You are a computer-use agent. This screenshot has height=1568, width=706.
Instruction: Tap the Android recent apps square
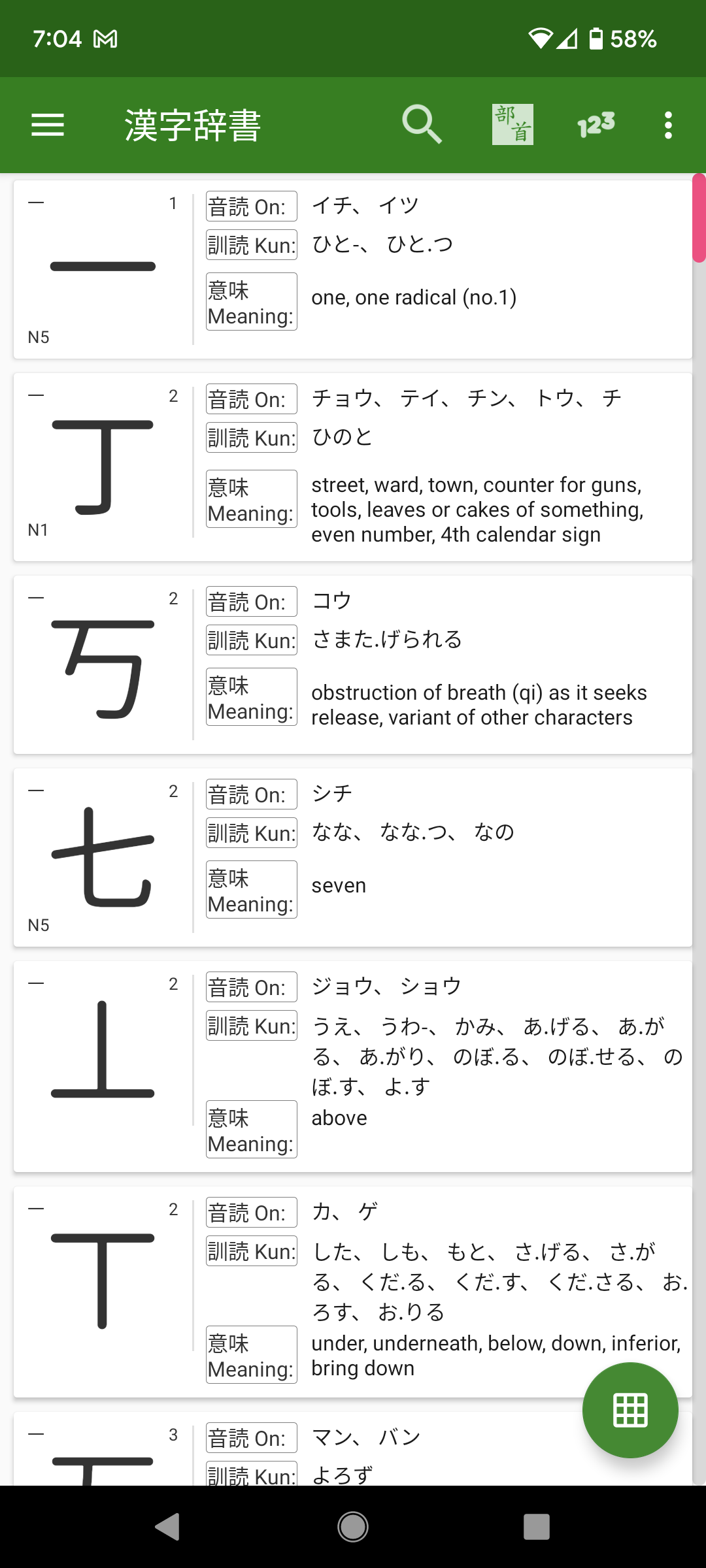537,1527
